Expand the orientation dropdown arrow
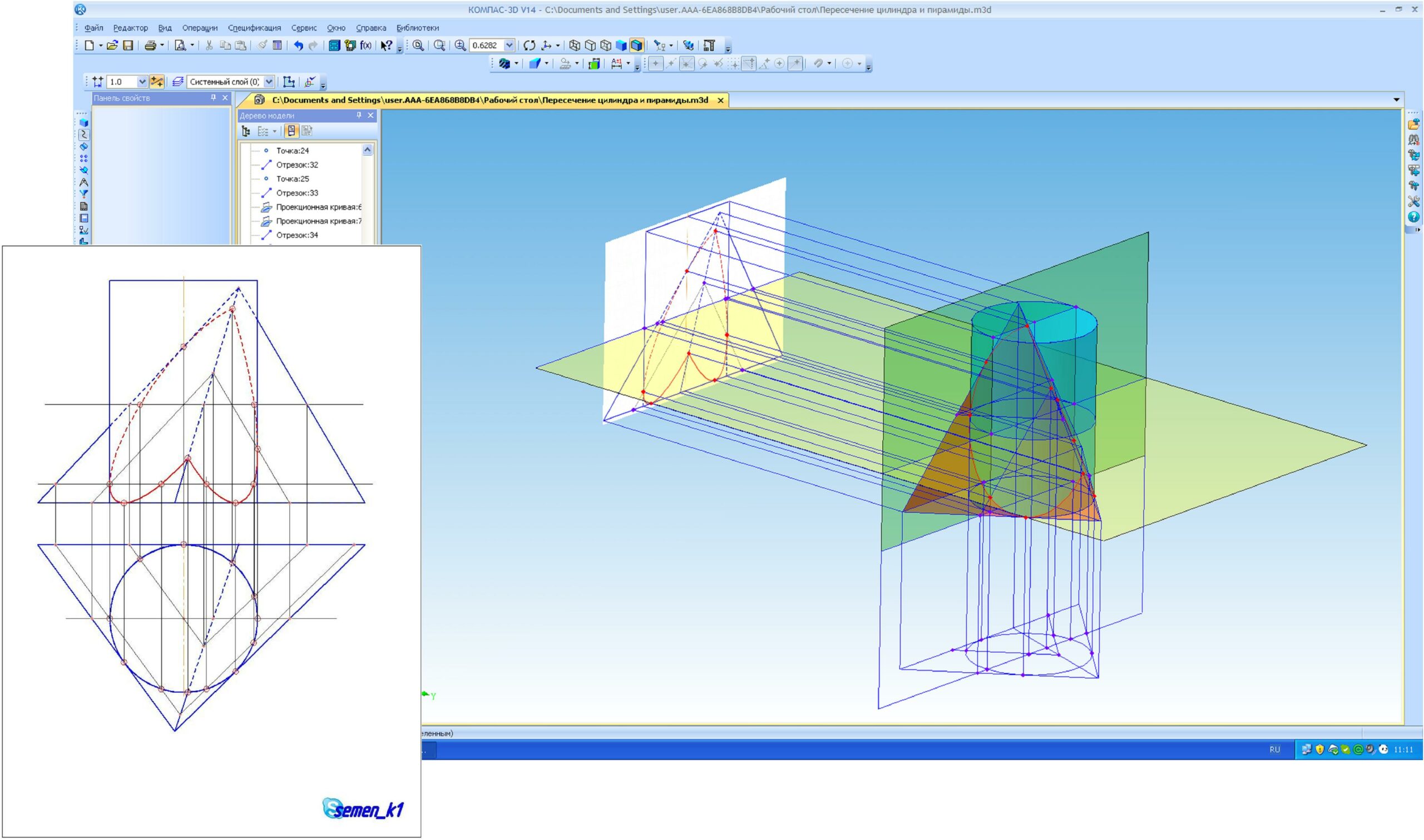The width and height of the screenshot is (1424, 840). coord(557,45)
